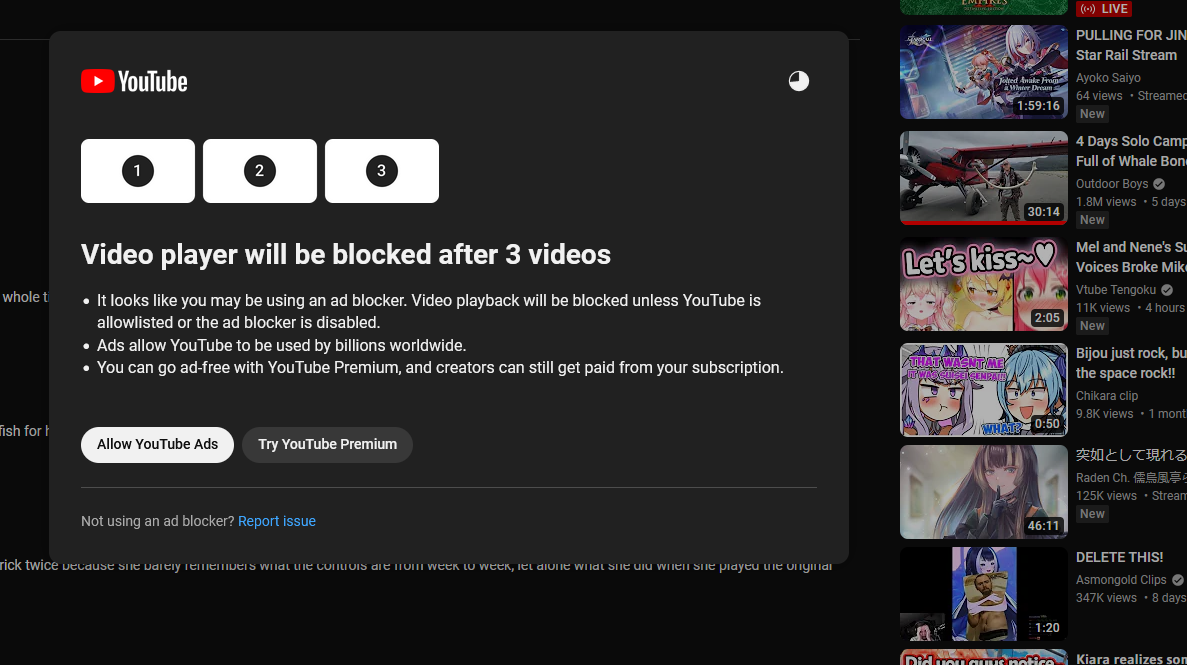
Task: Click the verified badge next to Outdoor Boys
Action: [1159, 184]
